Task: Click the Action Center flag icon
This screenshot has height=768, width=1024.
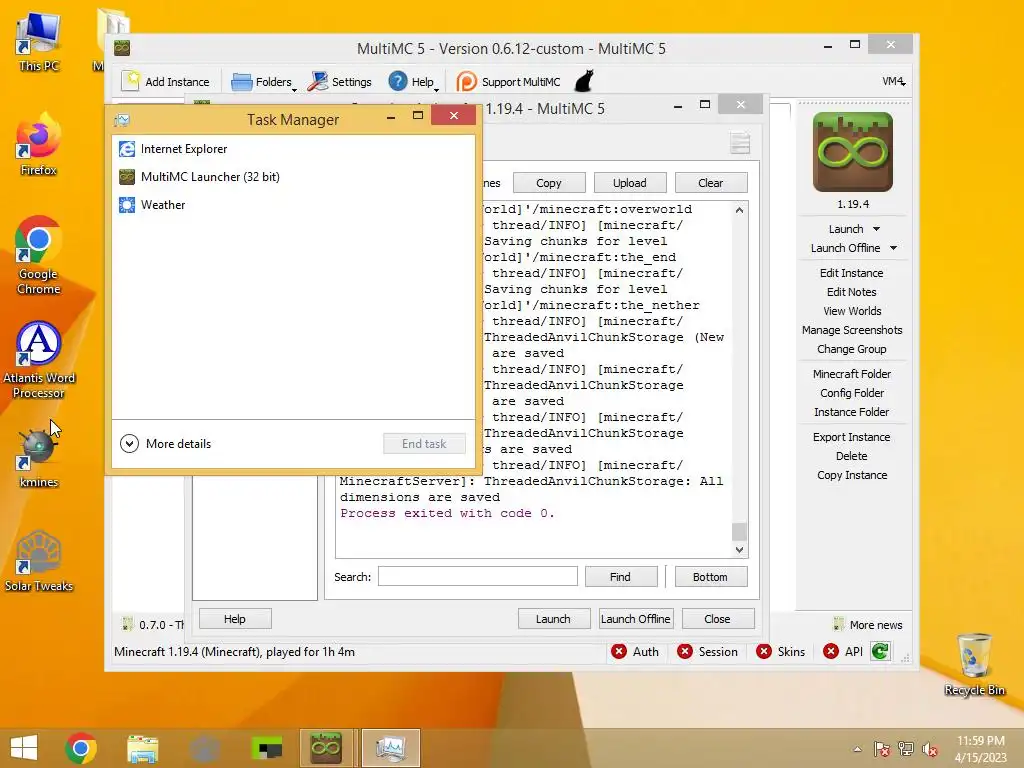Action: point(881,749)
